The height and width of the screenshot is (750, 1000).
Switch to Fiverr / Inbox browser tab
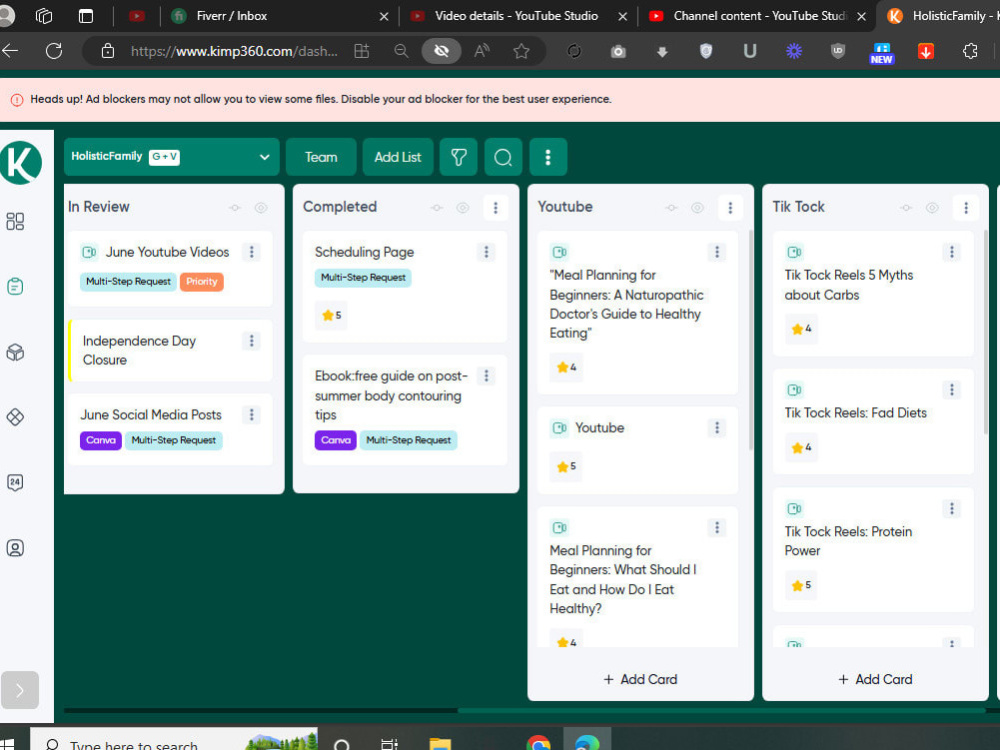point(279,16)
